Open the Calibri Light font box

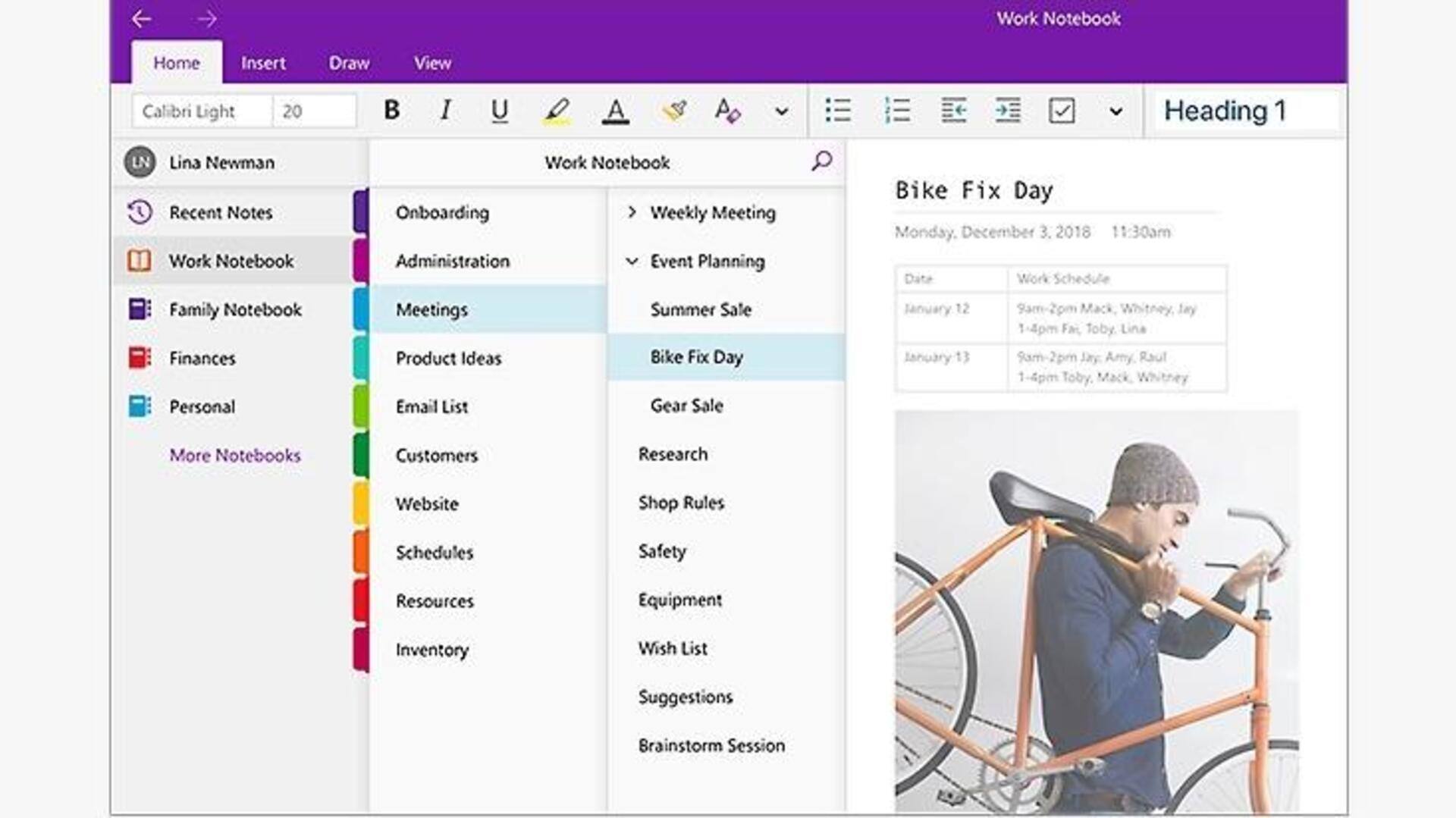[202, 111]
